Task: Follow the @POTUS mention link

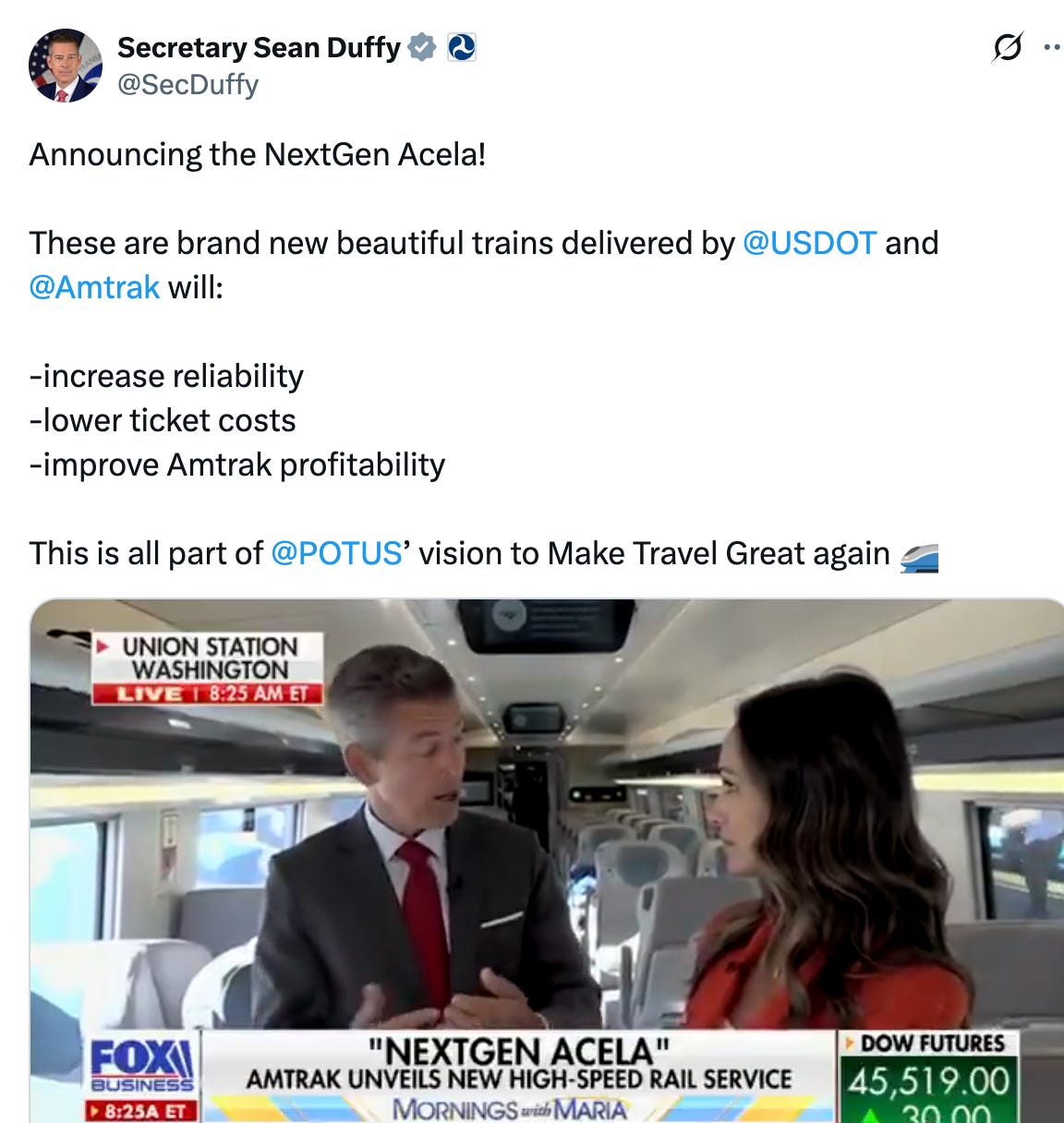Action: [x=336, y=553]
